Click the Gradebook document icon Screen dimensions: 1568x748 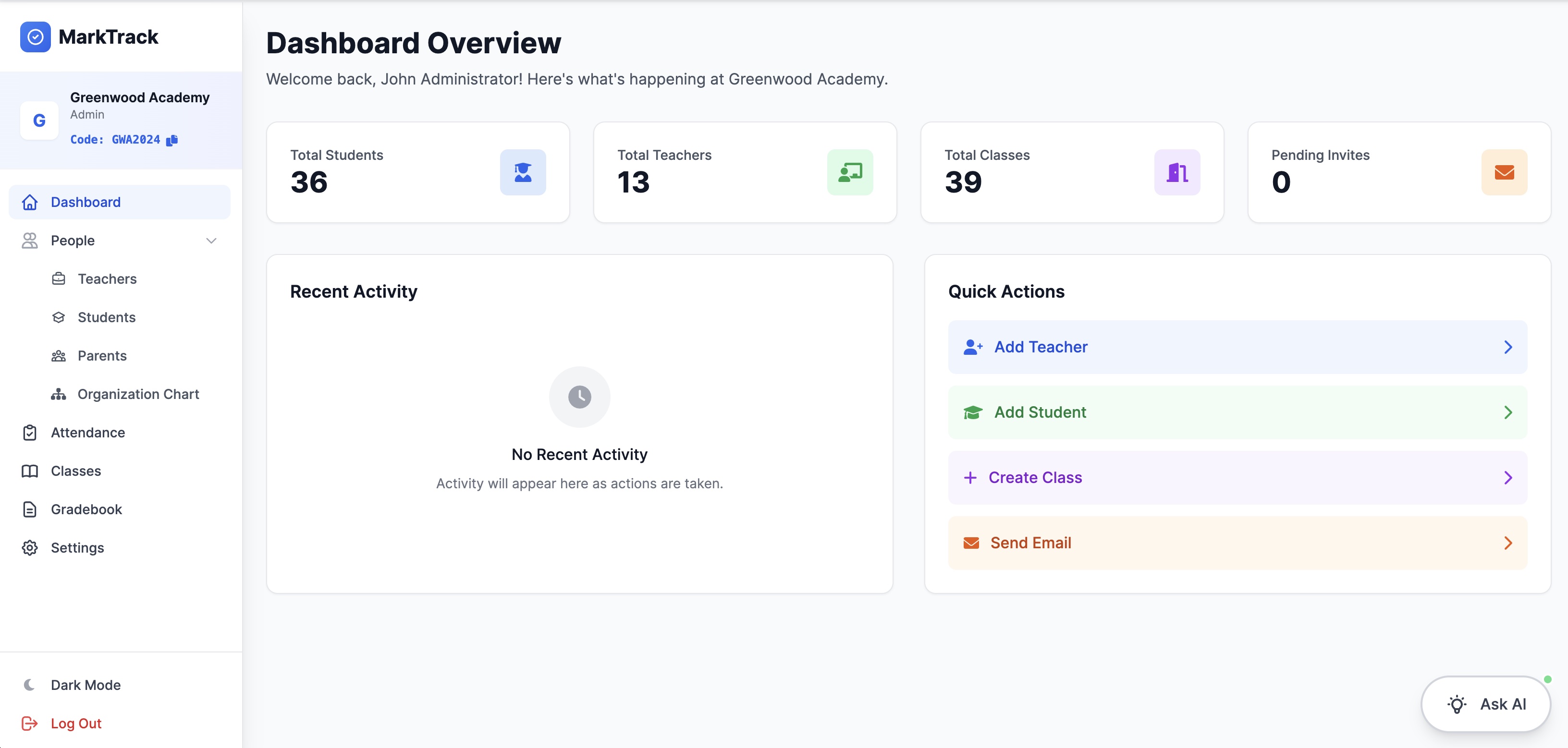coord(30,509)
